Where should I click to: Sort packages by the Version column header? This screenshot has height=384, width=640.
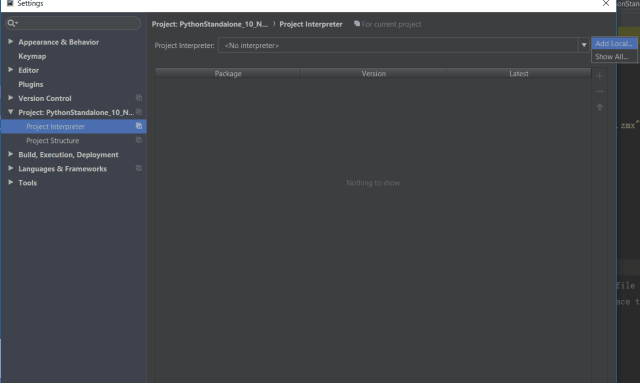click(373, 73)
